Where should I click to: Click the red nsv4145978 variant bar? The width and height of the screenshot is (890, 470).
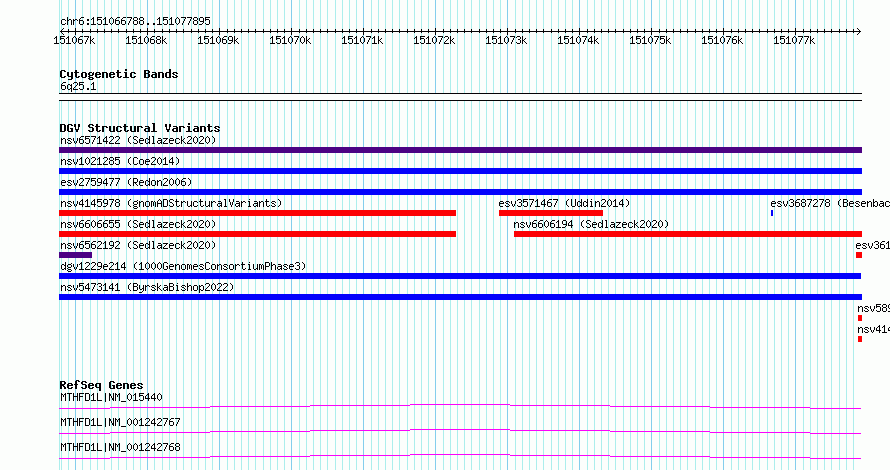point(257,213)
